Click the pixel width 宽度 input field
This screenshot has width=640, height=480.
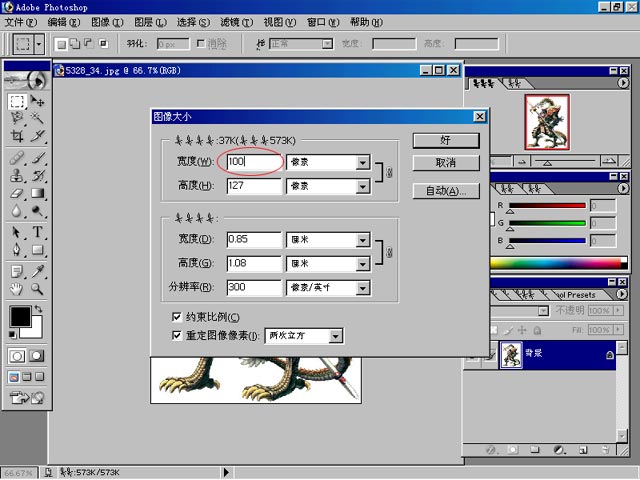(x=254, y=162)
